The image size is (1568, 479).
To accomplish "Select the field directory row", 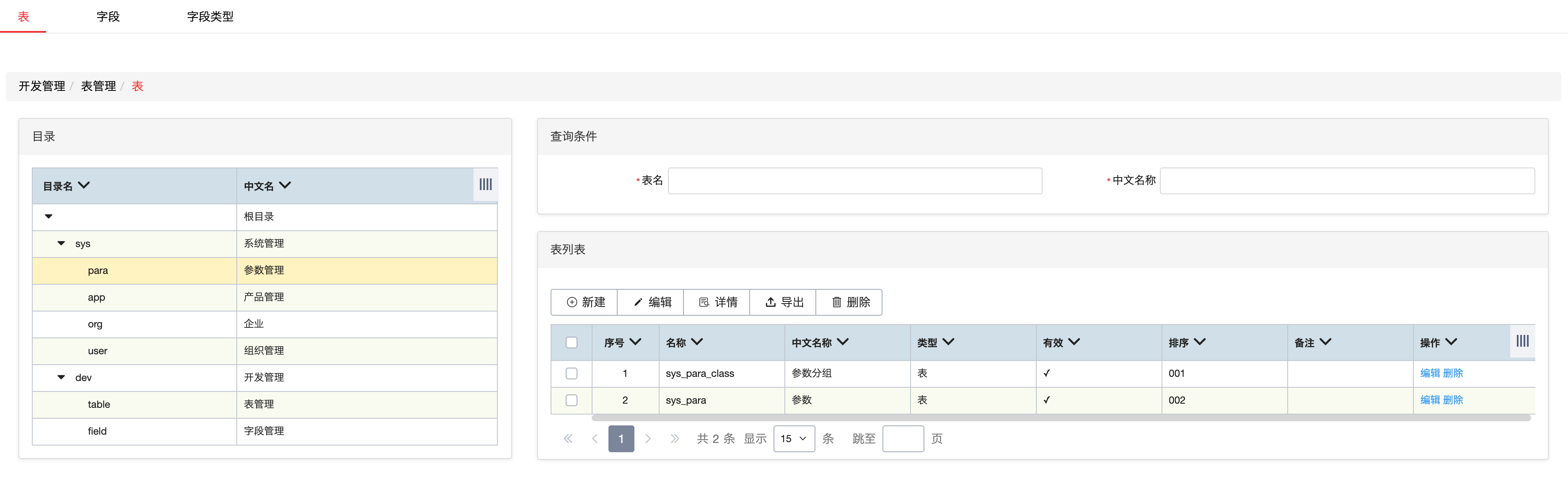I will 265,431.
